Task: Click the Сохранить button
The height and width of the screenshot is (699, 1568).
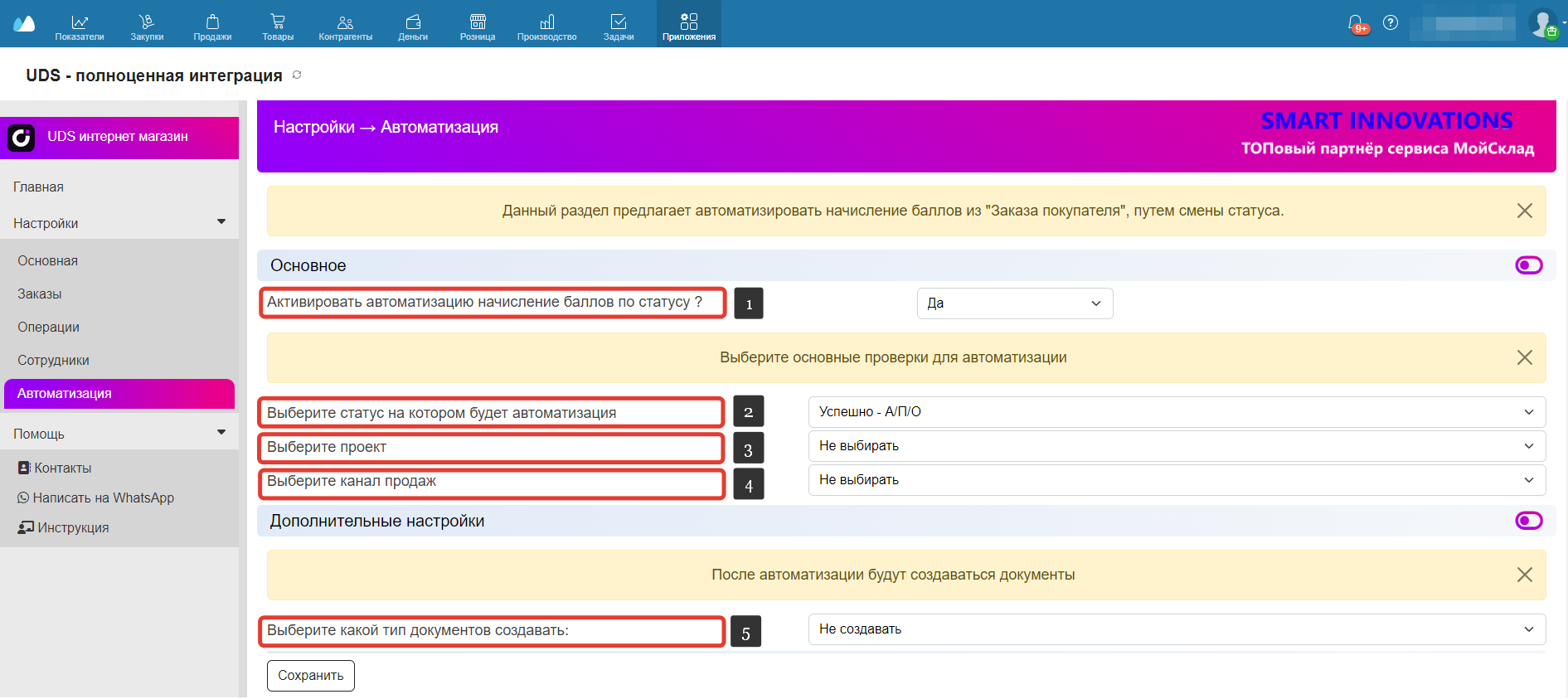Action: coord(310,676)
